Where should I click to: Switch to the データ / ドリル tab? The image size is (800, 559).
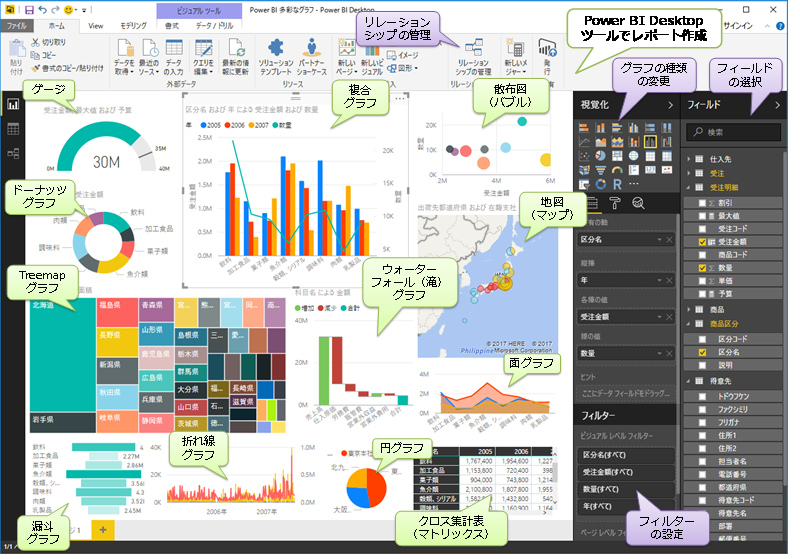pyautogui.click(x=215, y=26)
